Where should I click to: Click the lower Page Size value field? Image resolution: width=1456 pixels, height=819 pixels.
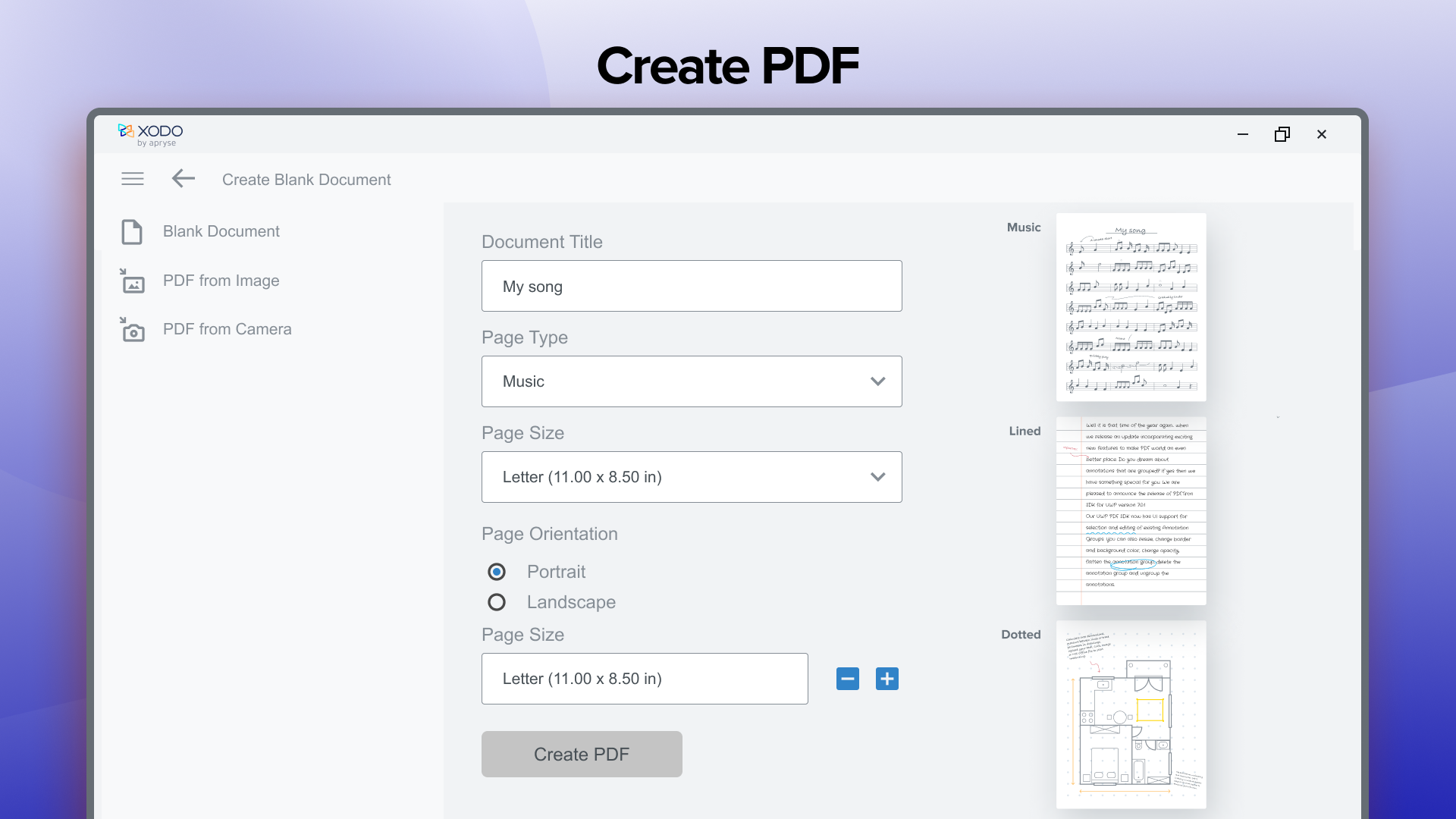point(644,679)
